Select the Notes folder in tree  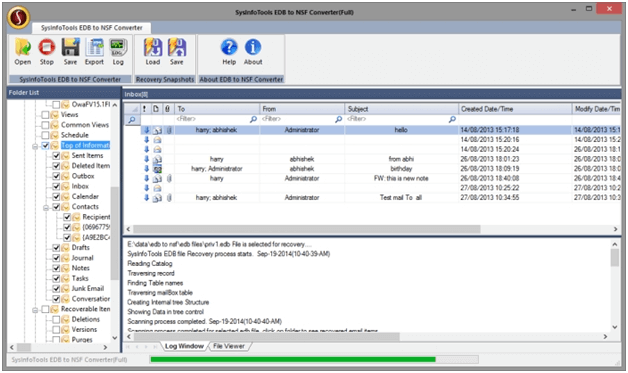pyautogui.click(x=81, y=268)
